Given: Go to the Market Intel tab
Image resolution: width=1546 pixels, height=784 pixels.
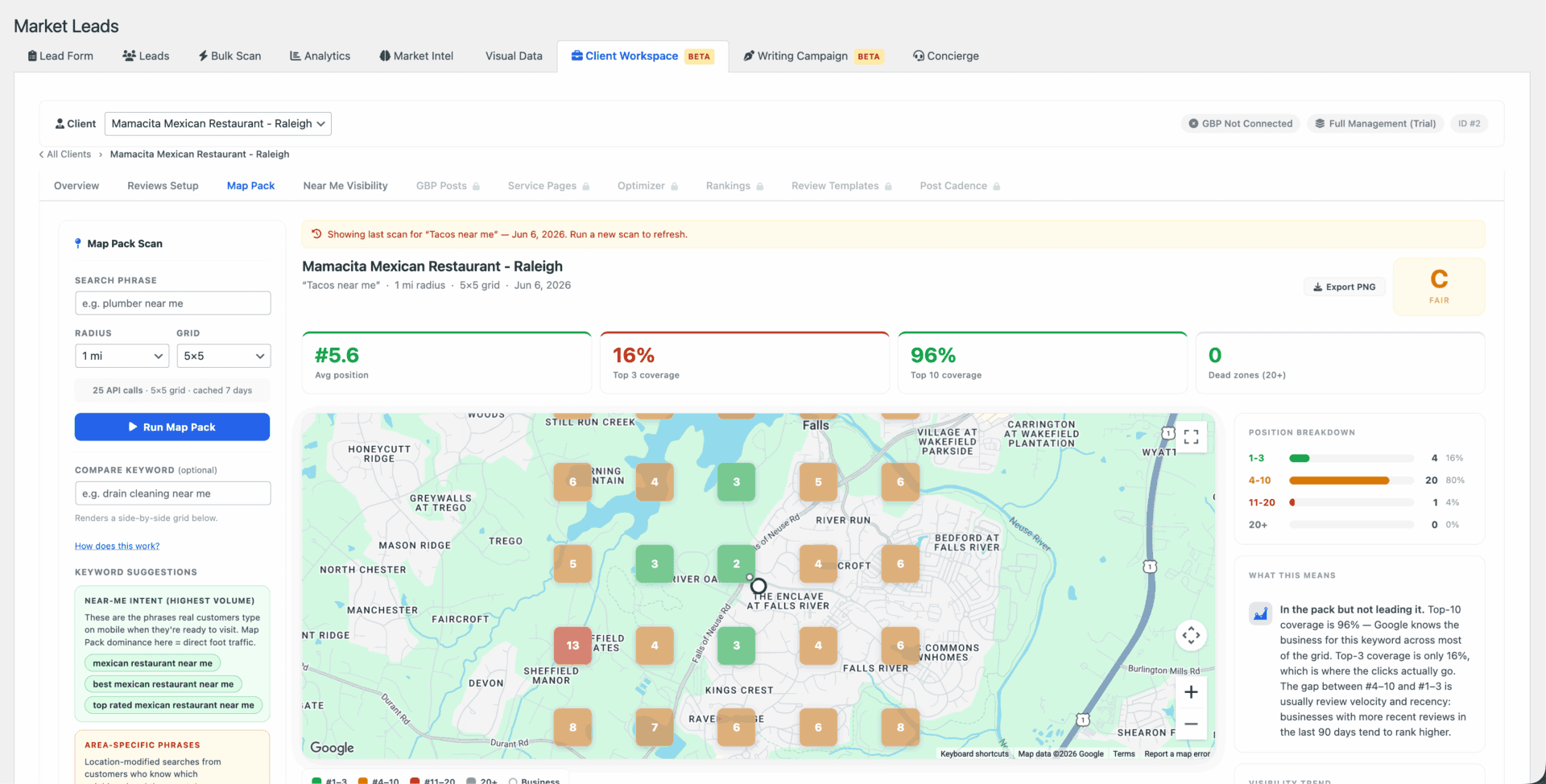Looking at the screenshot, I should click(416, 56).
